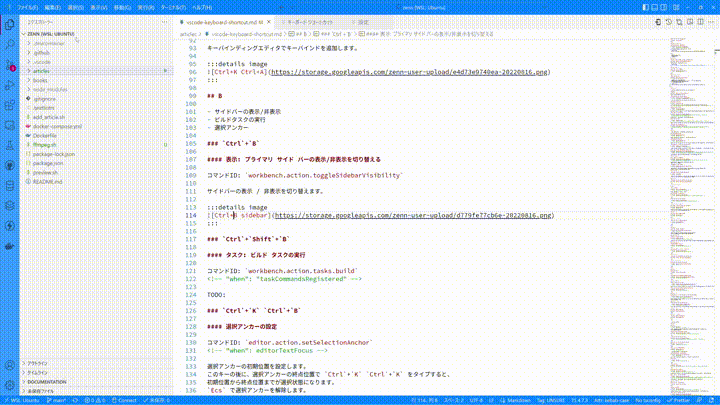Open the Edit menu
This screenshot has height=405, width=720.
(52, 7)
